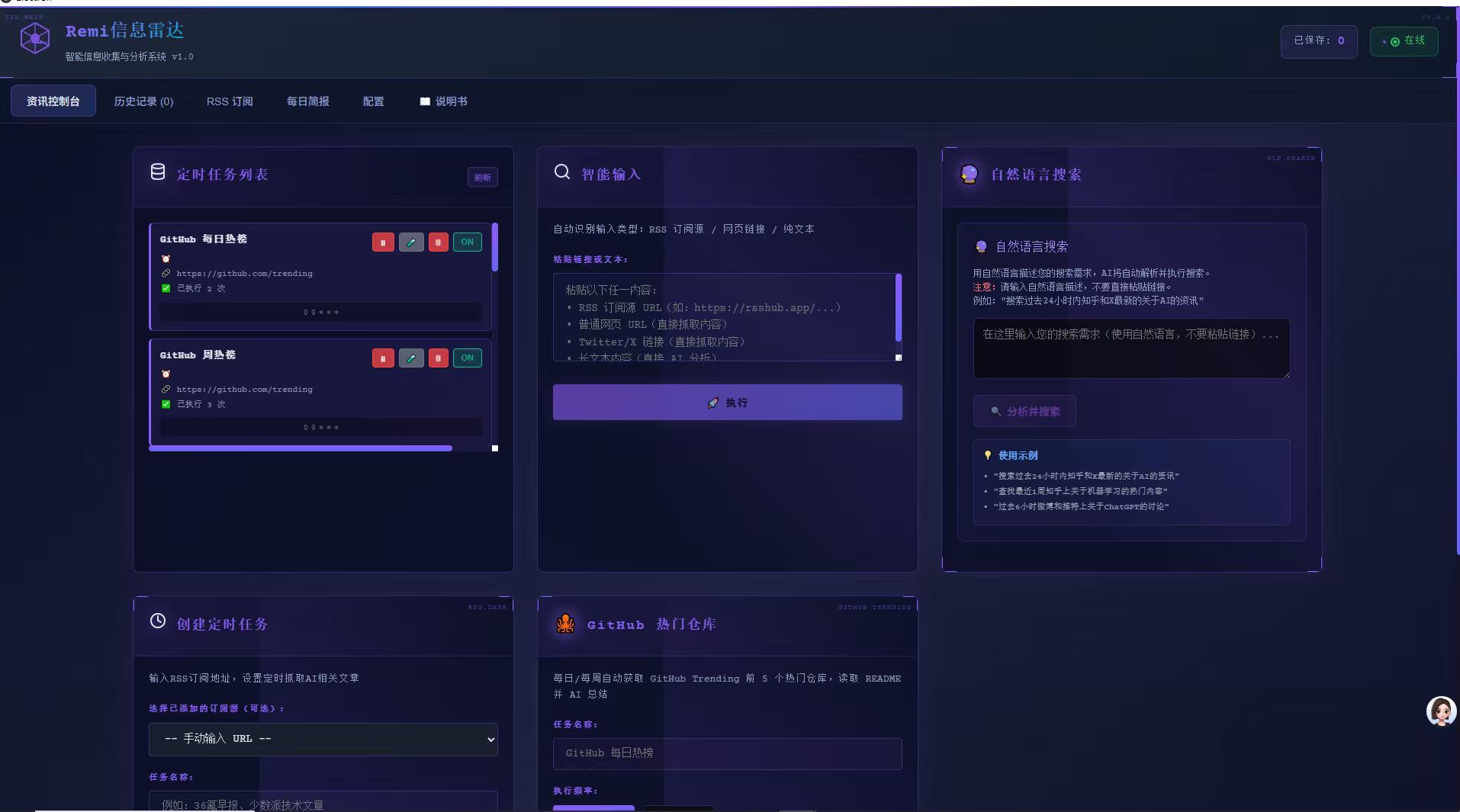
Task: Toggle the ON switch of GitHub 周热榜
Action: pyautogui.click(x=467, y=358)
